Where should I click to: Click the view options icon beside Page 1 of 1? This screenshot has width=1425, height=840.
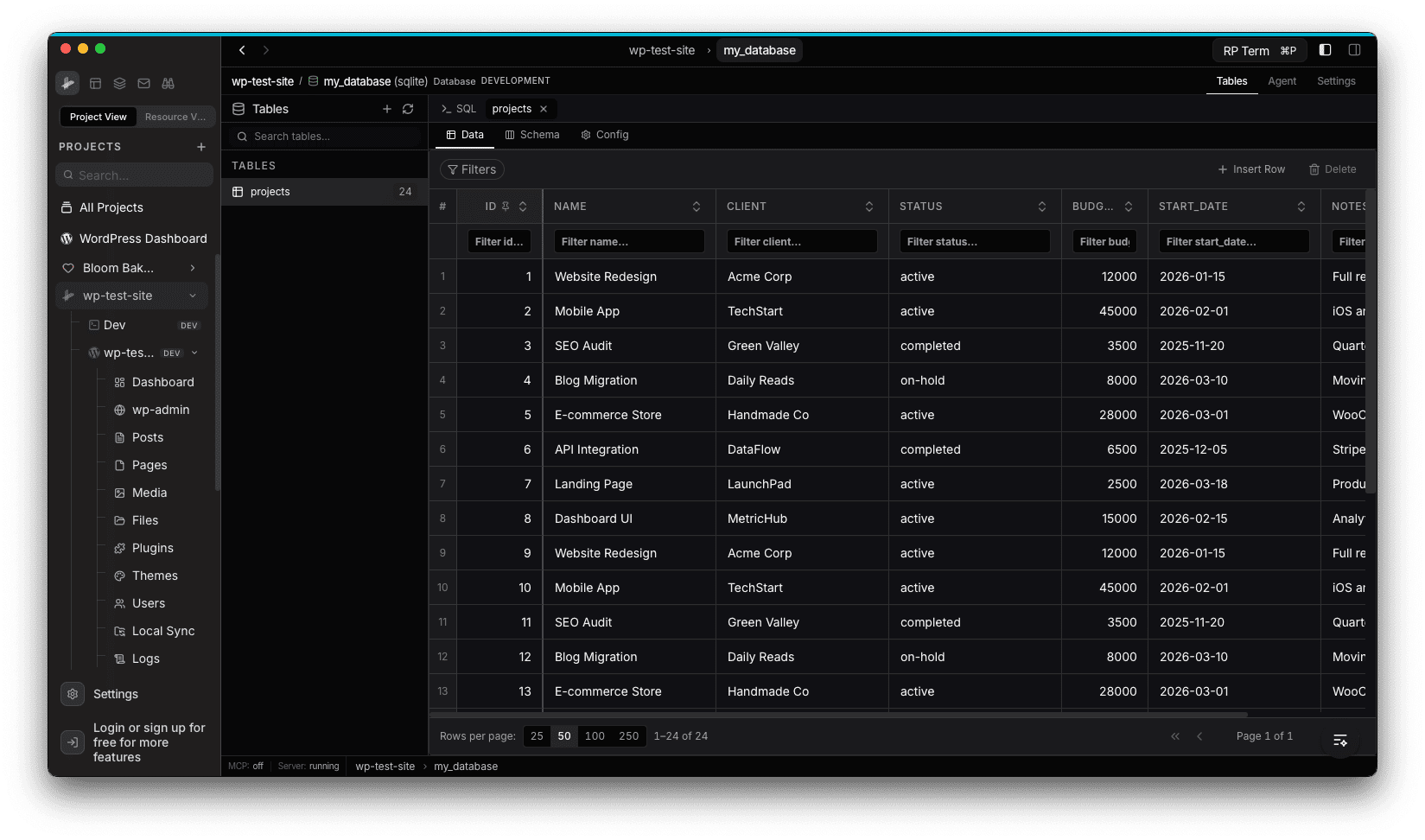[1340, 740]
